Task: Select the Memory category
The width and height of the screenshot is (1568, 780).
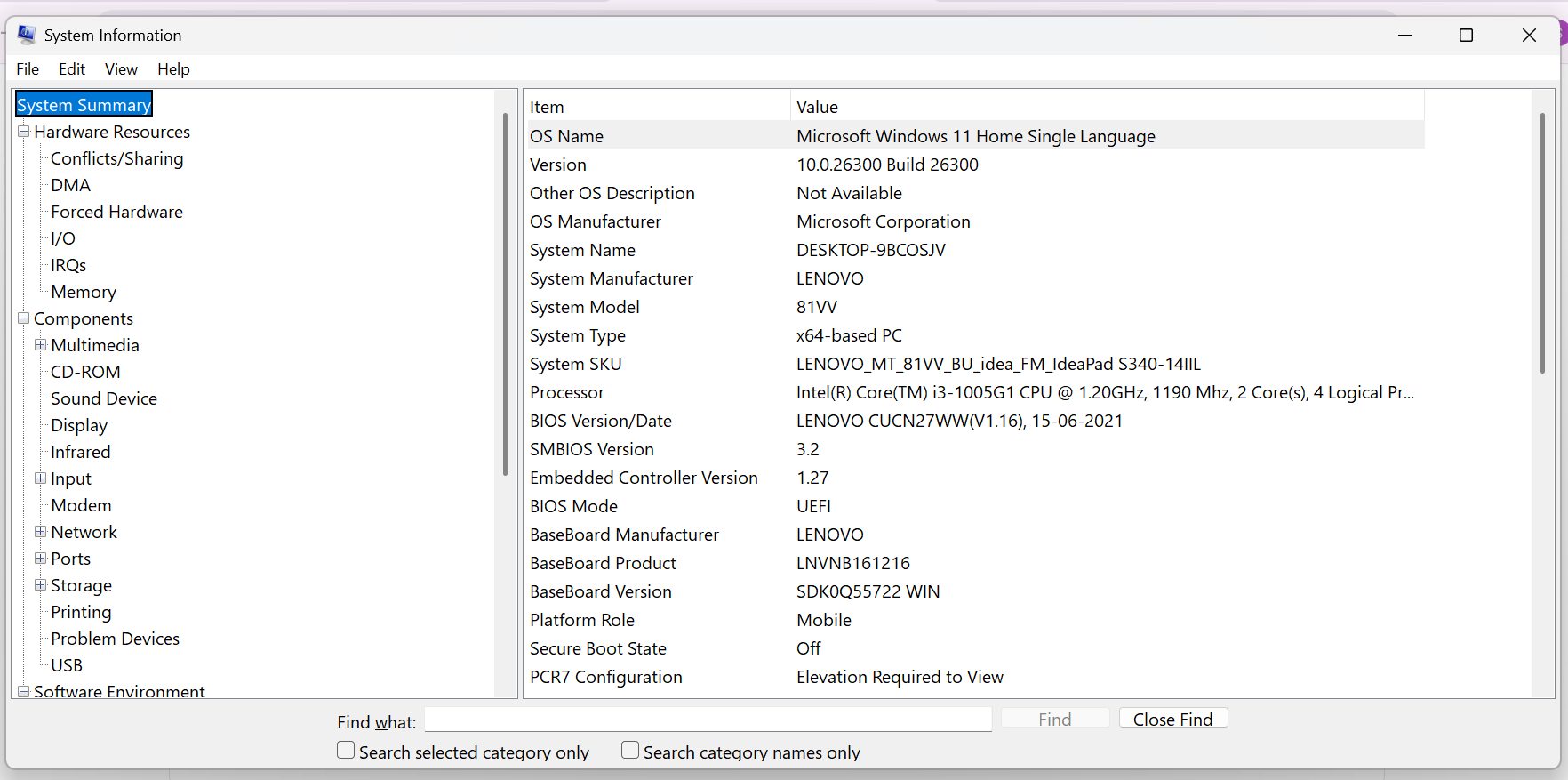Action: point(84,292)
